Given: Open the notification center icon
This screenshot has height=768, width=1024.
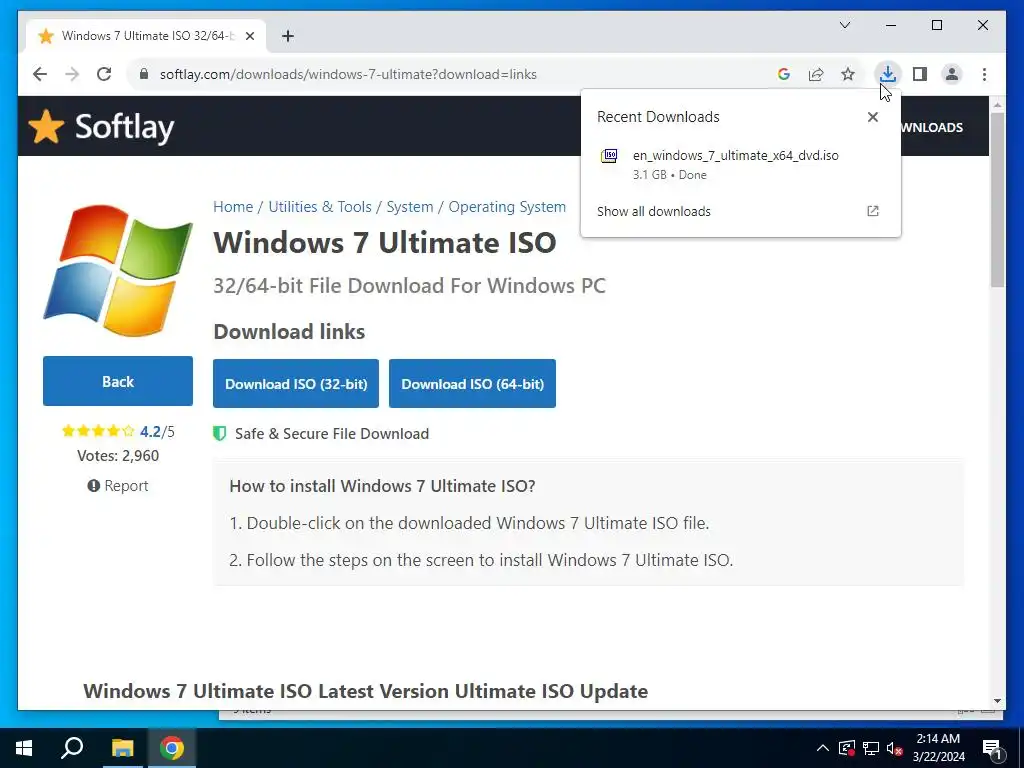Looking at the screenshot, I should [x=992, y=750].
